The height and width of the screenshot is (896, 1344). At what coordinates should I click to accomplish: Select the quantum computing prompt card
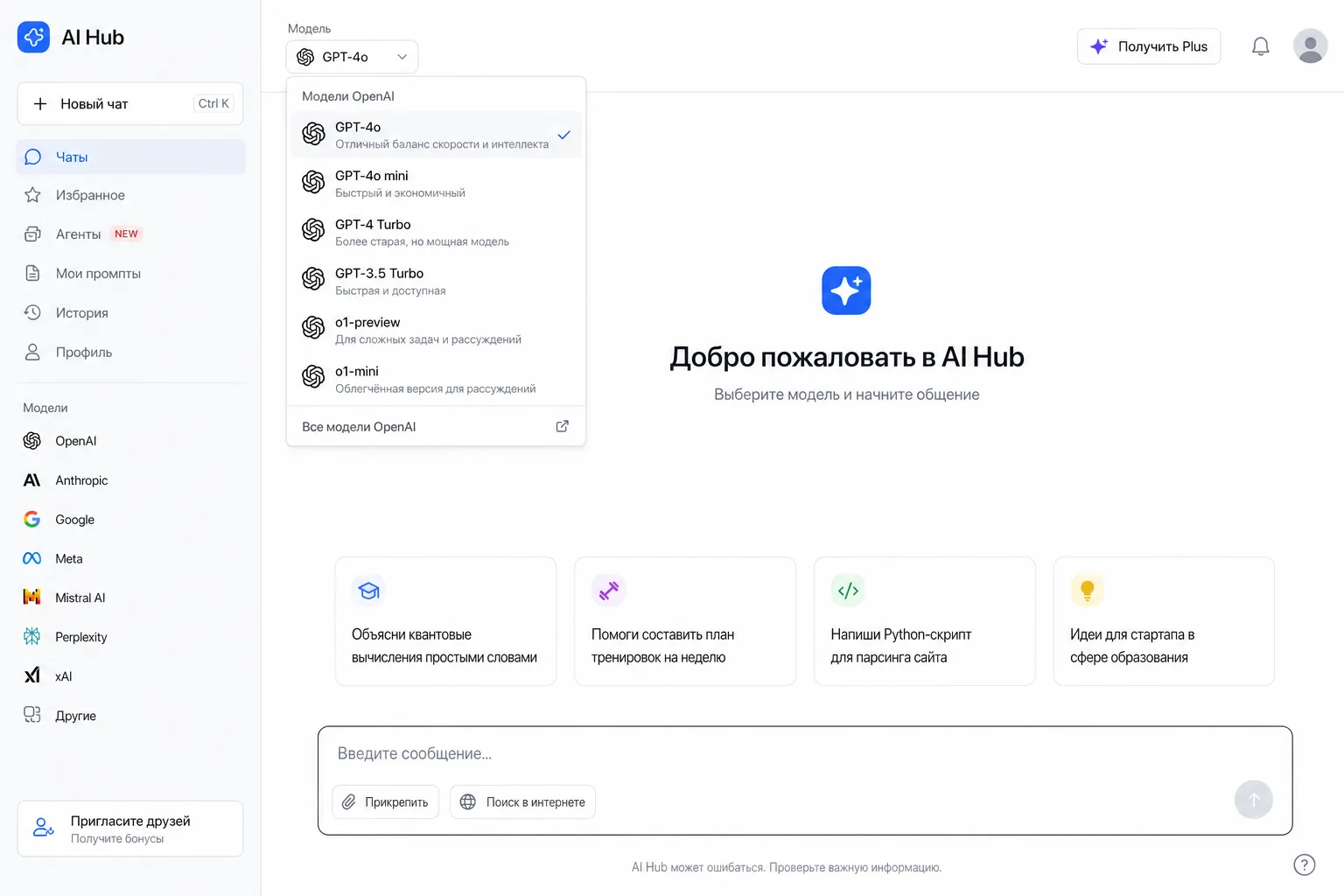[x=445, y=621]
